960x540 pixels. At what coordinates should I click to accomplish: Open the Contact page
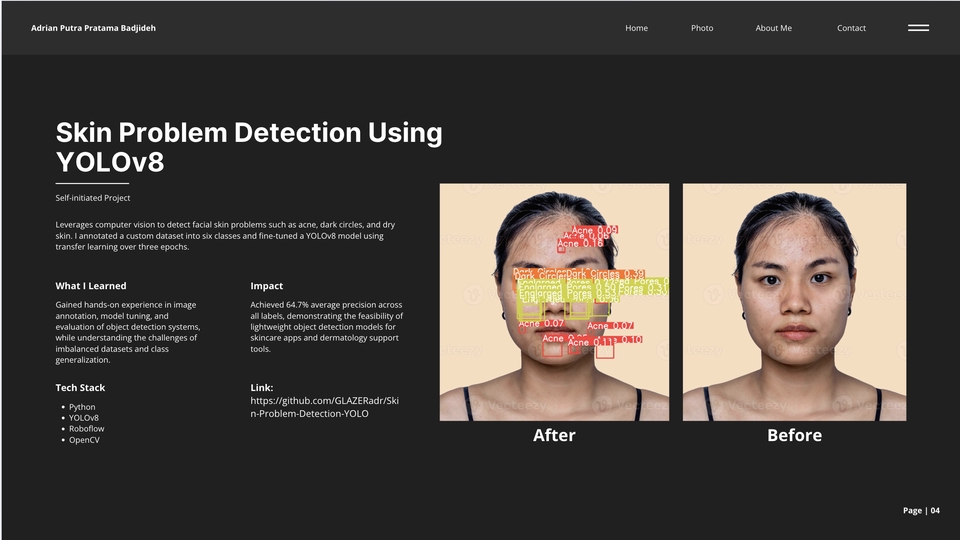851,28
